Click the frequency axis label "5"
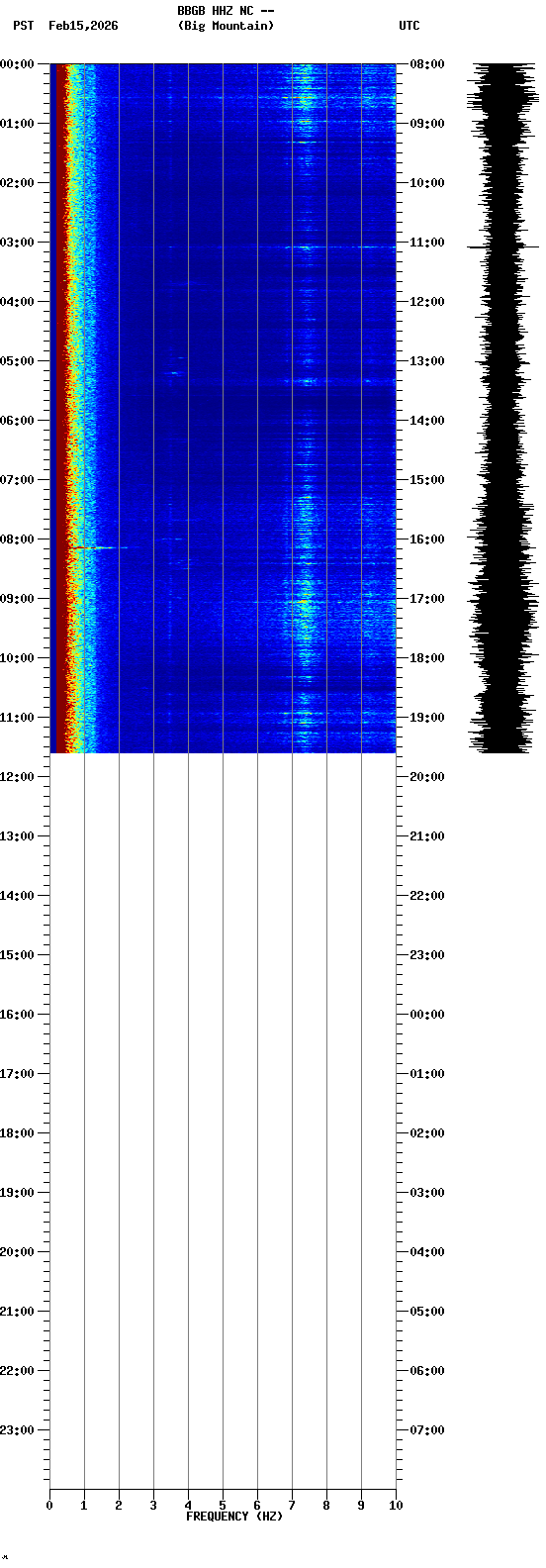The image size is (546, 1568). [223, 1506]
